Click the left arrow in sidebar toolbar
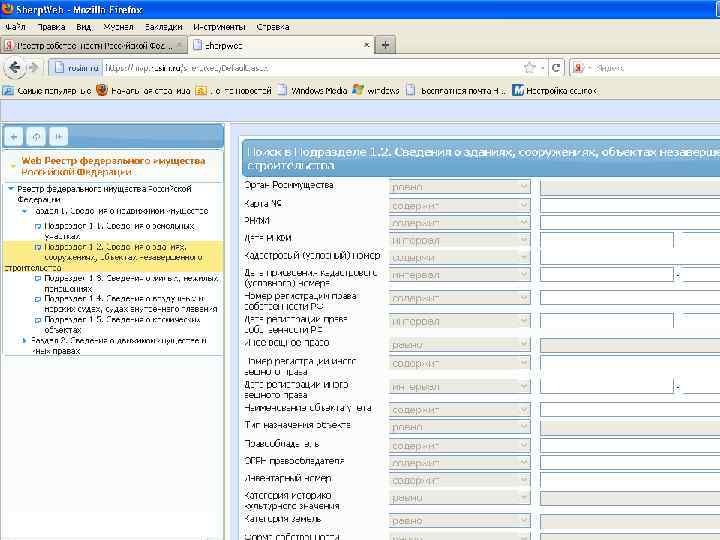This screenshot has width=720, height=540. coord(14,136)
